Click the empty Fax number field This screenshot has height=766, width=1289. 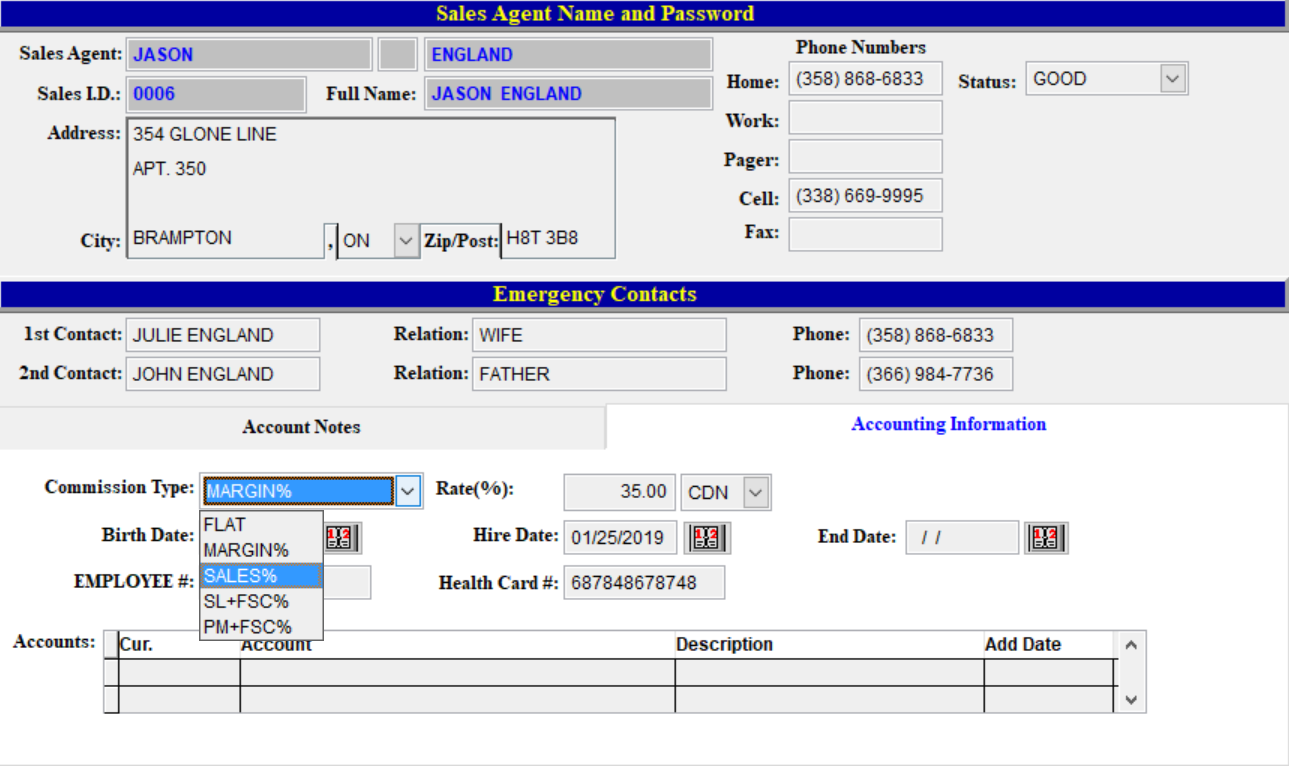[x=865, y=234]
